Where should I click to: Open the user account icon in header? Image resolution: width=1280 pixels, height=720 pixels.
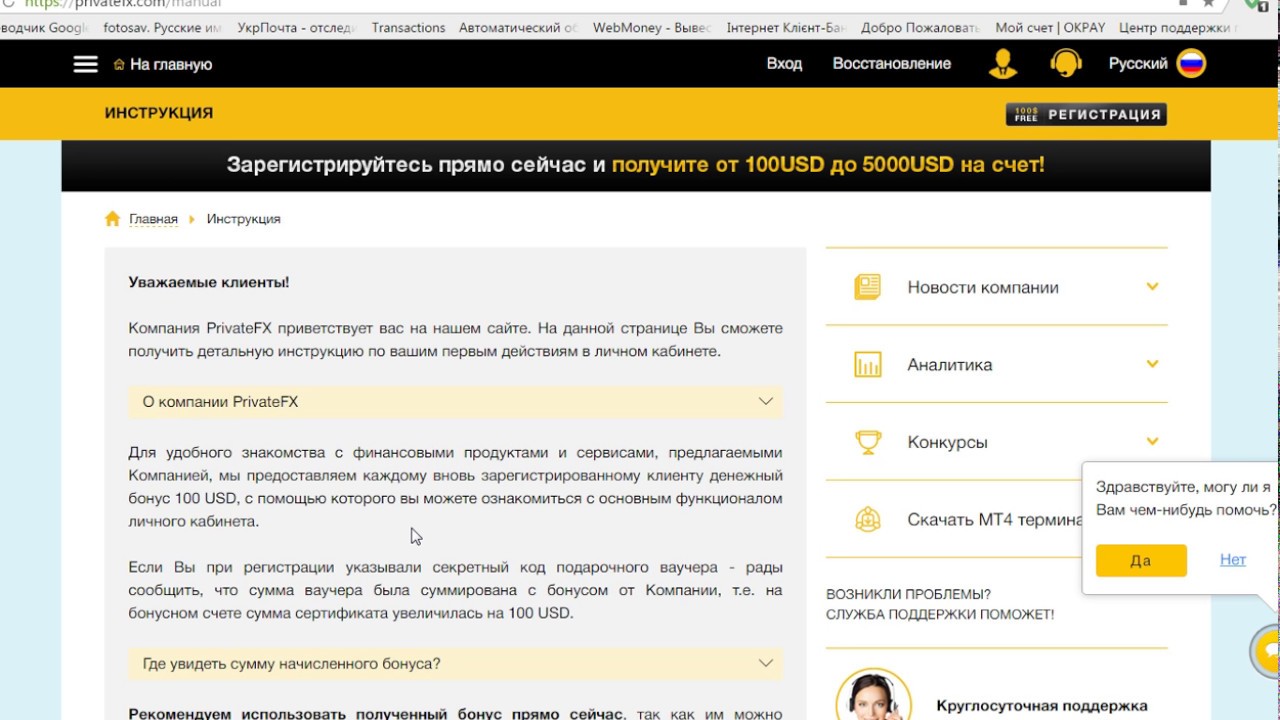1002,64
